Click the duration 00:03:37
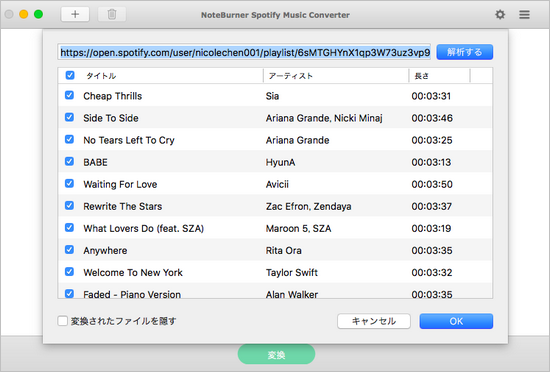The width and height of the screenshot is (550, 372). (431, 207)
